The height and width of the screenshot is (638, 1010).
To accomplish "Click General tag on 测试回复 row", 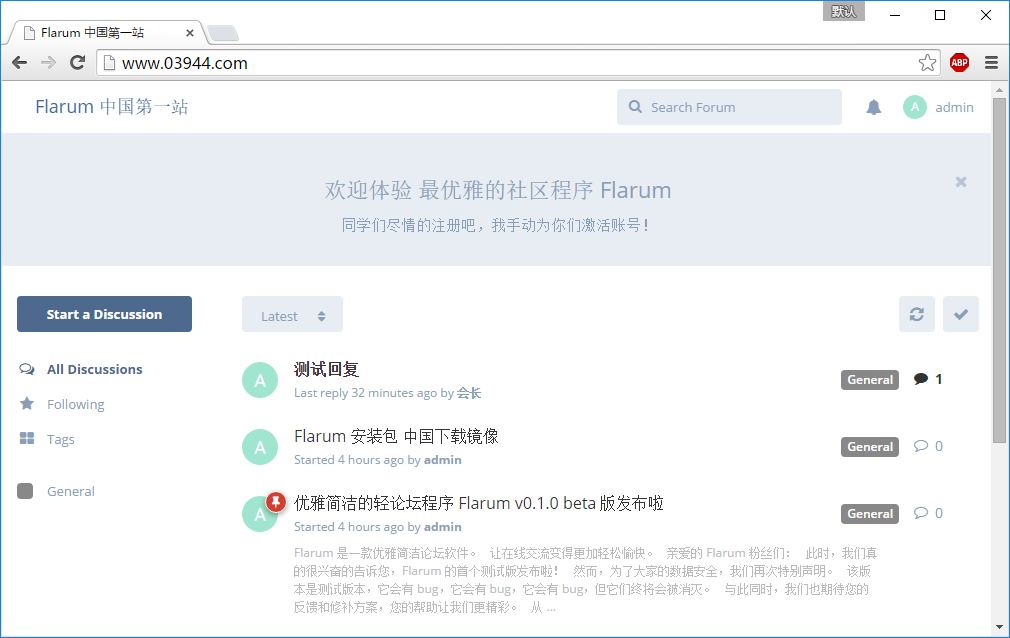I will point(870,380).
